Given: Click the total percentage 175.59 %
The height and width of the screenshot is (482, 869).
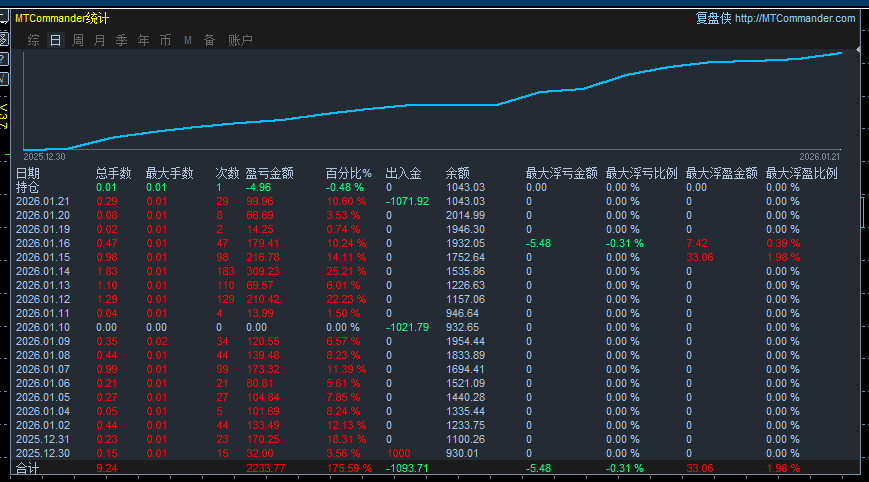Looking at the screenshot, I should click(349, 468).
